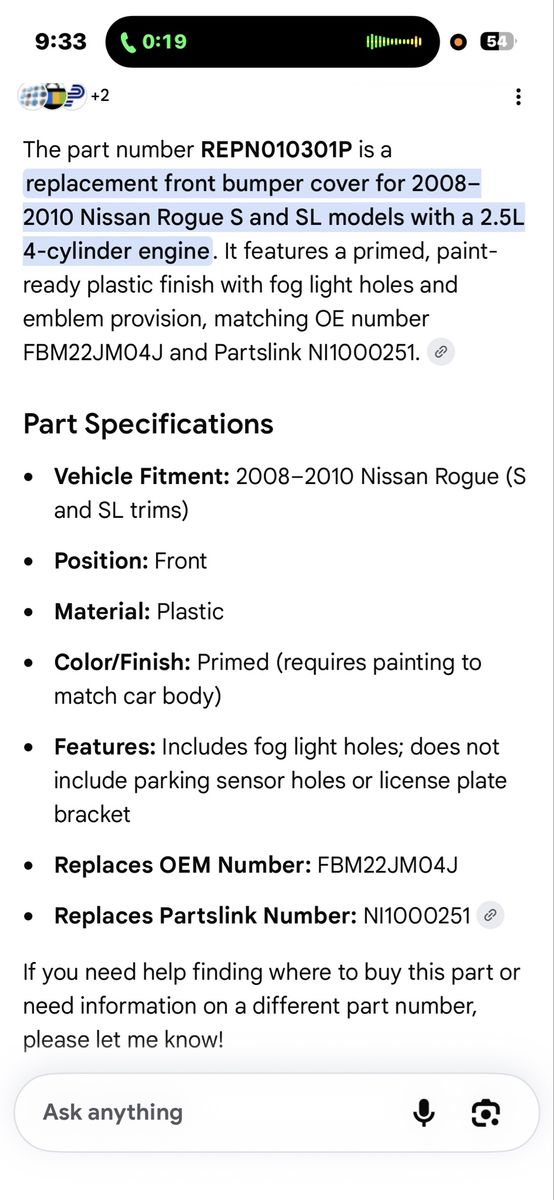Open the camera lens search icon
554x1200 pixels.
(486, 1112)
